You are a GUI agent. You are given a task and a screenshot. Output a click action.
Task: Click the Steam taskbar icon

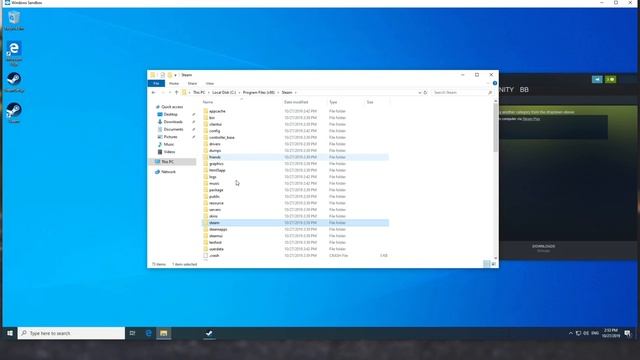(209, 333)
